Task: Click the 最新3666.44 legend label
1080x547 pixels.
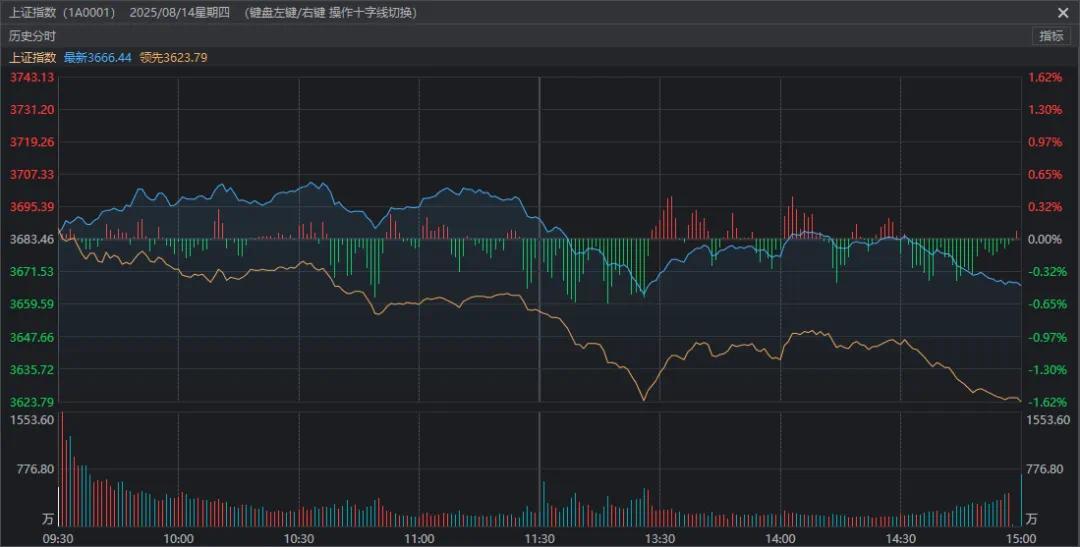Action: (98, 58)
